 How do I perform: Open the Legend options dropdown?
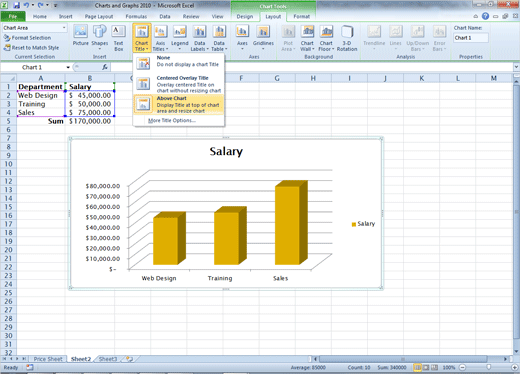(180, 38)
